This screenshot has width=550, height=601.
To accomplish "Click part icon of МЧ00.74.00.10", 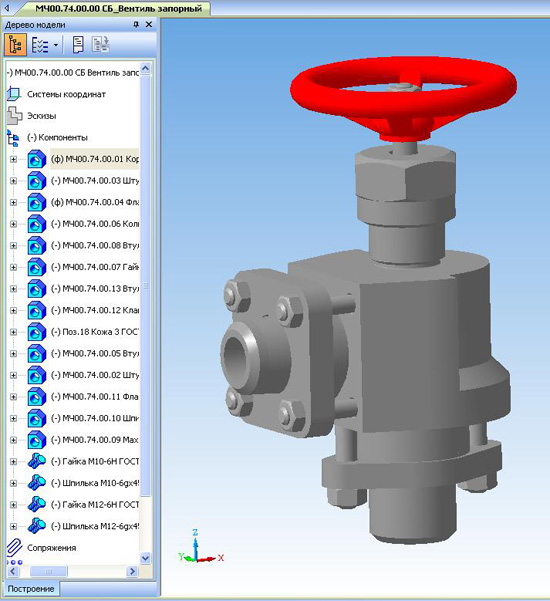I will pyautogui.click(x=37, y=418).
